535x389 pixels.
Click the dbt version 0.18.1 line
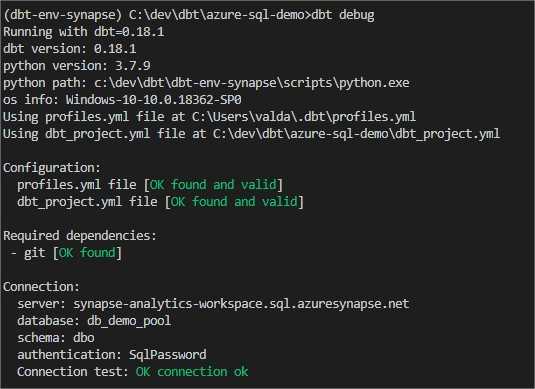(70, 49)
